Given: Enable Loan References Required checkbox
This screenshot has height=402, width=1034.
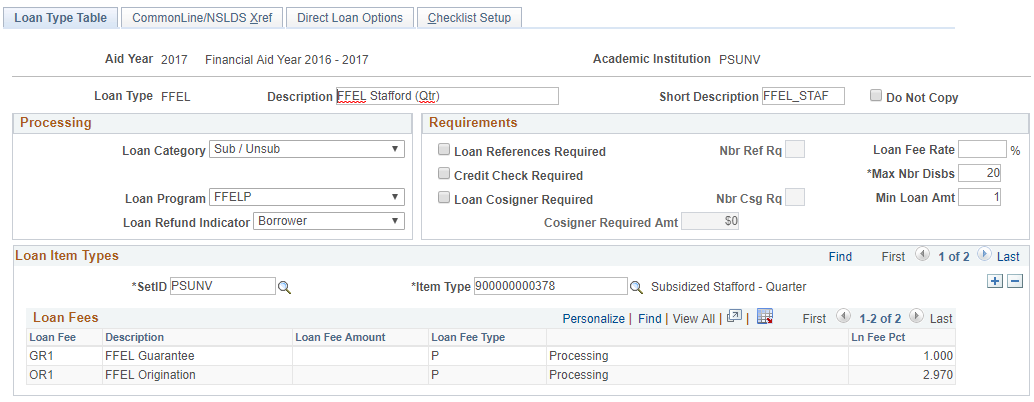Looking at the screenshot, I should [444, 151].
